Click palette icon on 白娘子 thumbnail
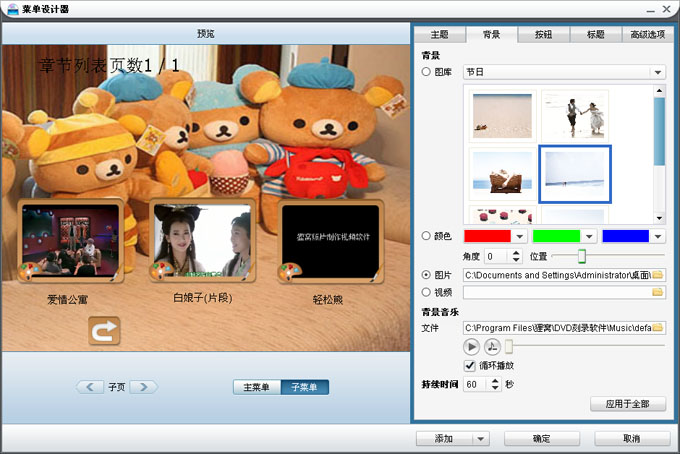The image size is (680, 454). 160,271
